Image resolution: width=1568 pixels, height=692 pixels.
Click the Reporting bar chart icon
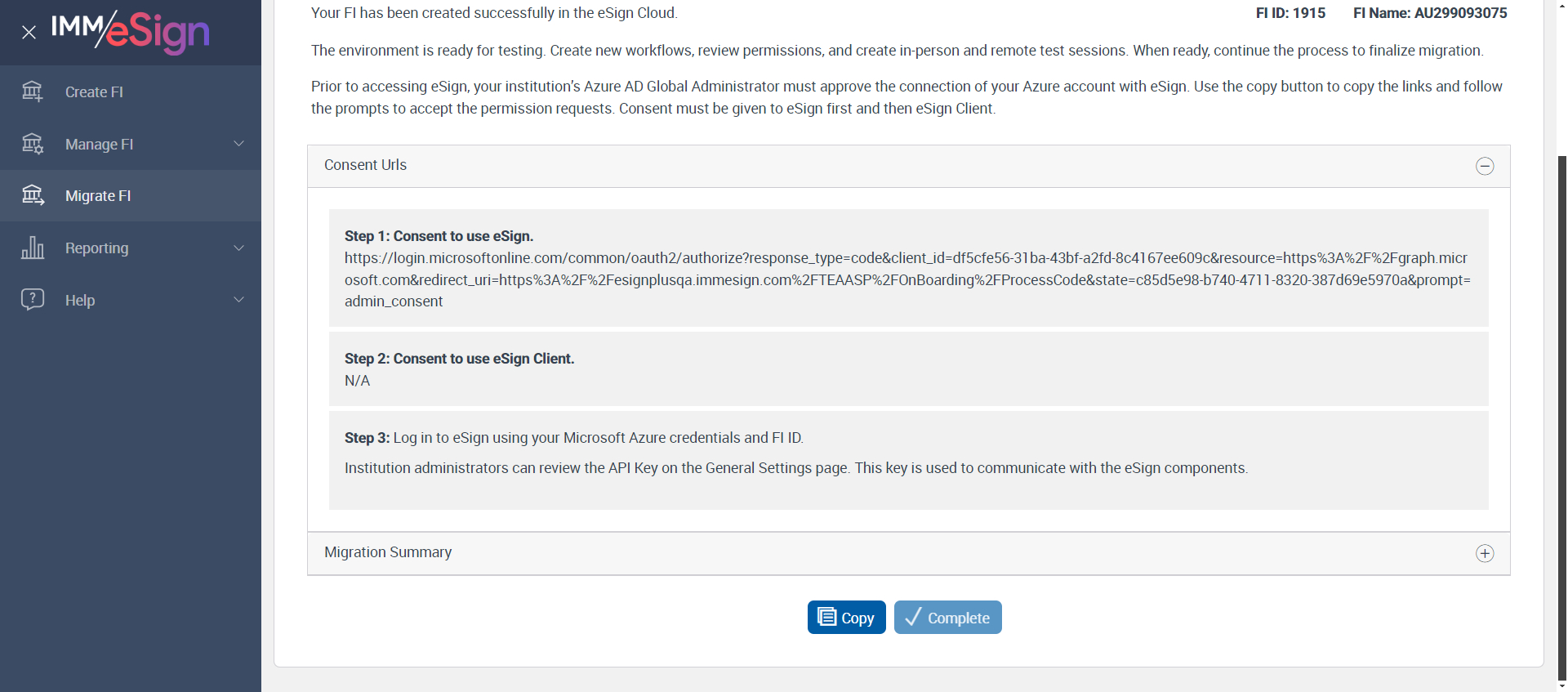pyautogui.click(x=33, y=248)
